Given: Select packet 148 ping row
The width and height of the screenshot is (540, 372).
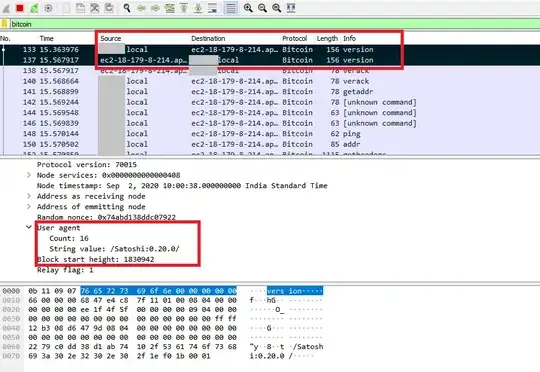Looking at the screenshot, I should 270,133.
